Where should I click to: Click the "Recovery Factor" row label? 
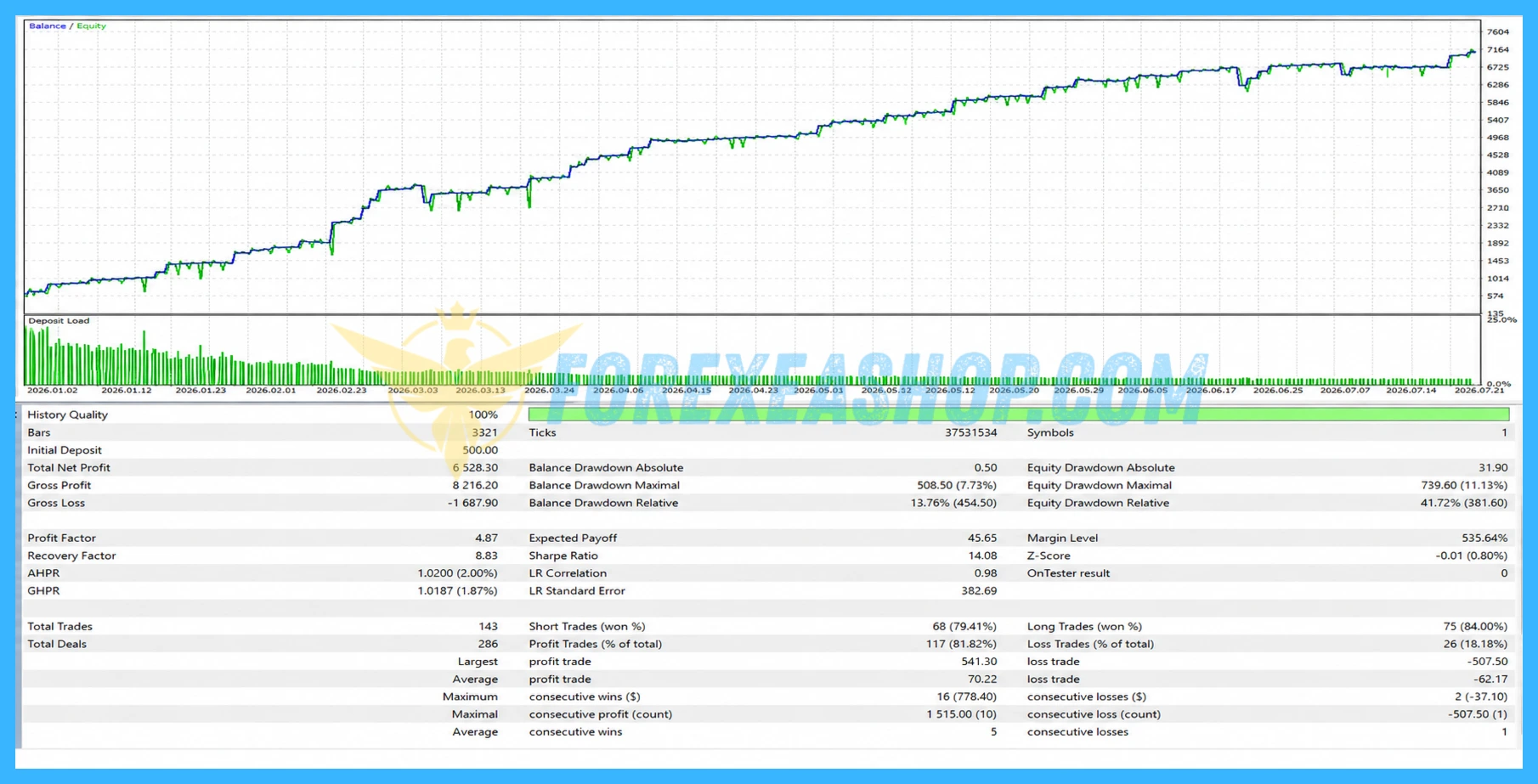[x=71, y=556]
